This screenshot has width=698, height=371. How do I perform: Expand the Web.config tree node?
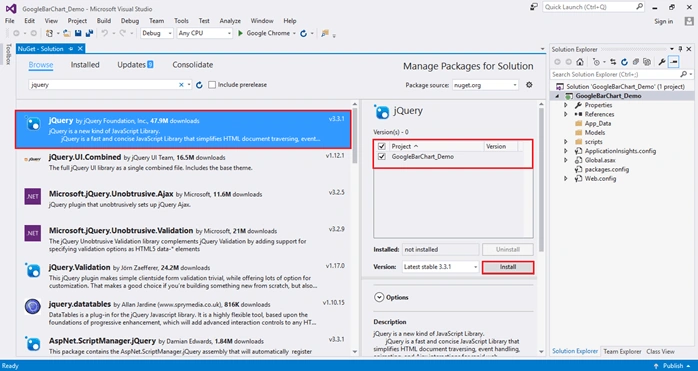tap(566, 179)
